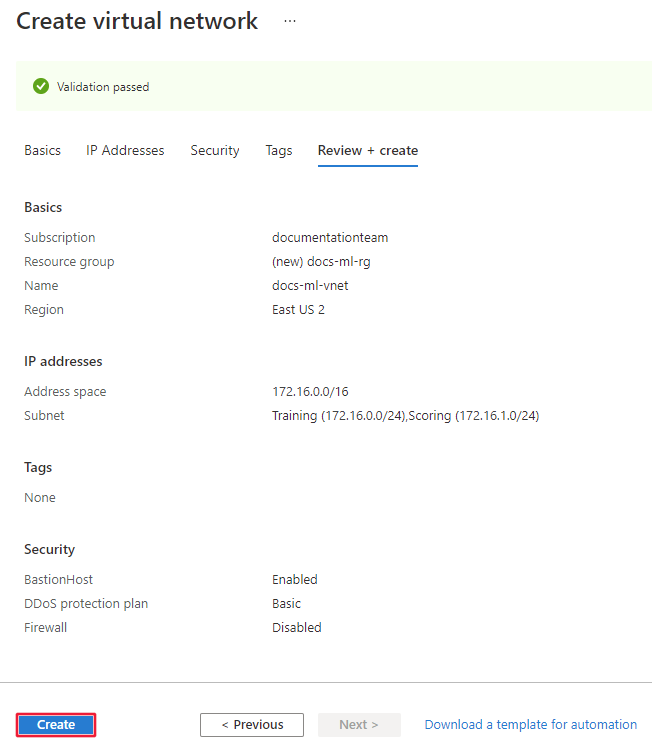Click the 'Name' field label

pos(41,286)
